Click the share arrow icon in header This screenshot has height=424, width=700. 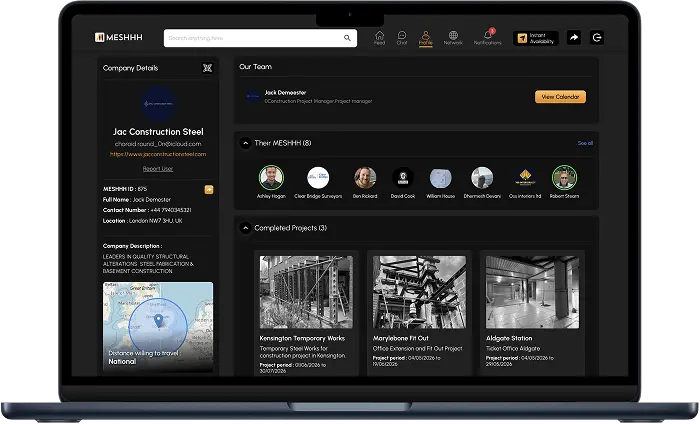(x=574, y=38)
